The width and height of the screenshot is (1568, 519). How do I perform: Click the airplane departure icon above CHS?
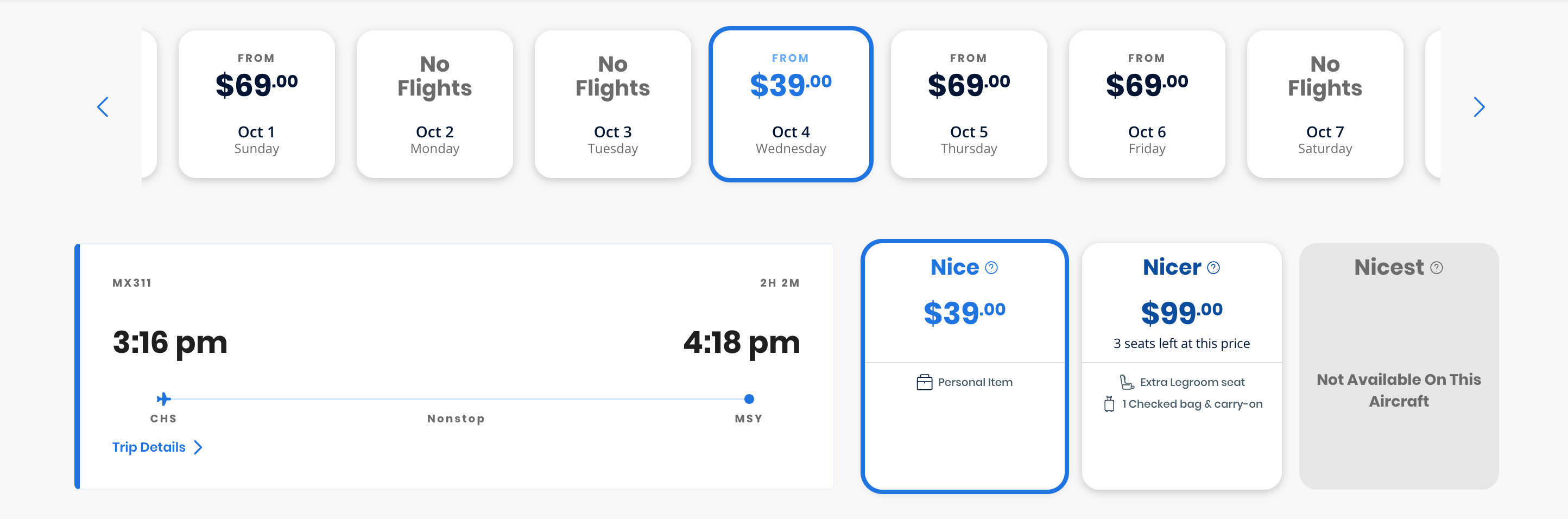[163, 398]
